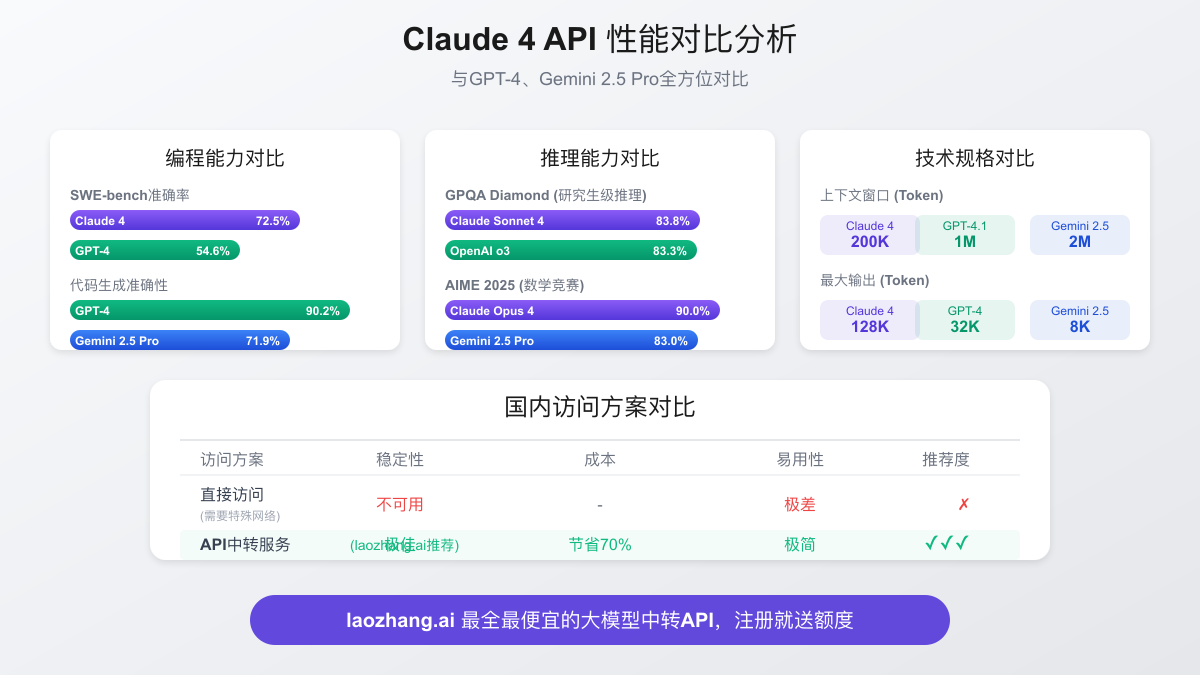This screenshot has height=675, width=1200.
Task: Click the subtitle 与GPT-4、Gemini 2.5 Pro全方位对比
Action: 600,80
